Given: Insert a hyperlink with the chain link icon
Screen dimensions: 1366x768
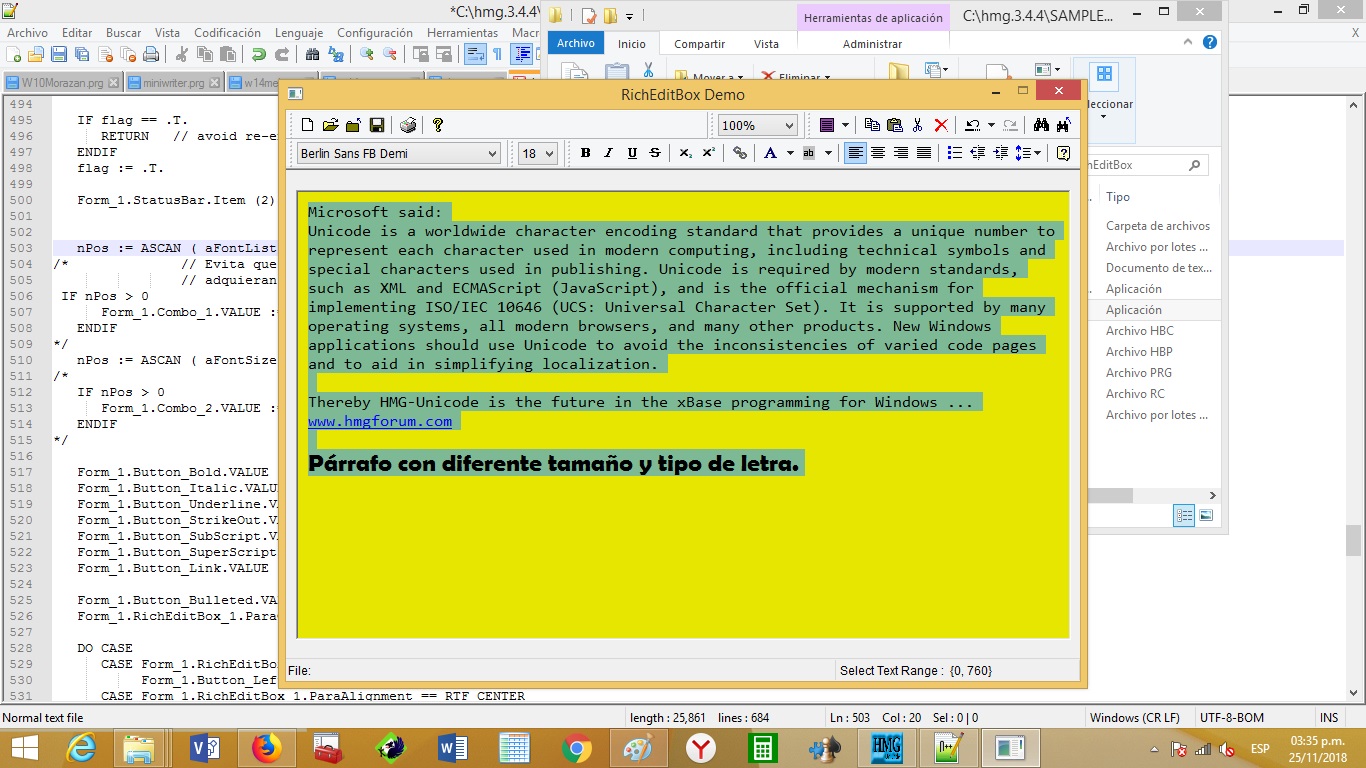Looking at the screenshot, I should pyautogui.click(x=740, y=153).
